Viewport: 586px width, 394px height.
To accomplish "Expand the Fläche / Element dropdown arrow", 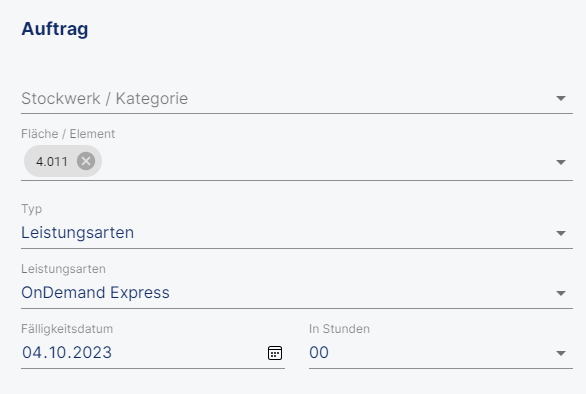I will 561,162.
